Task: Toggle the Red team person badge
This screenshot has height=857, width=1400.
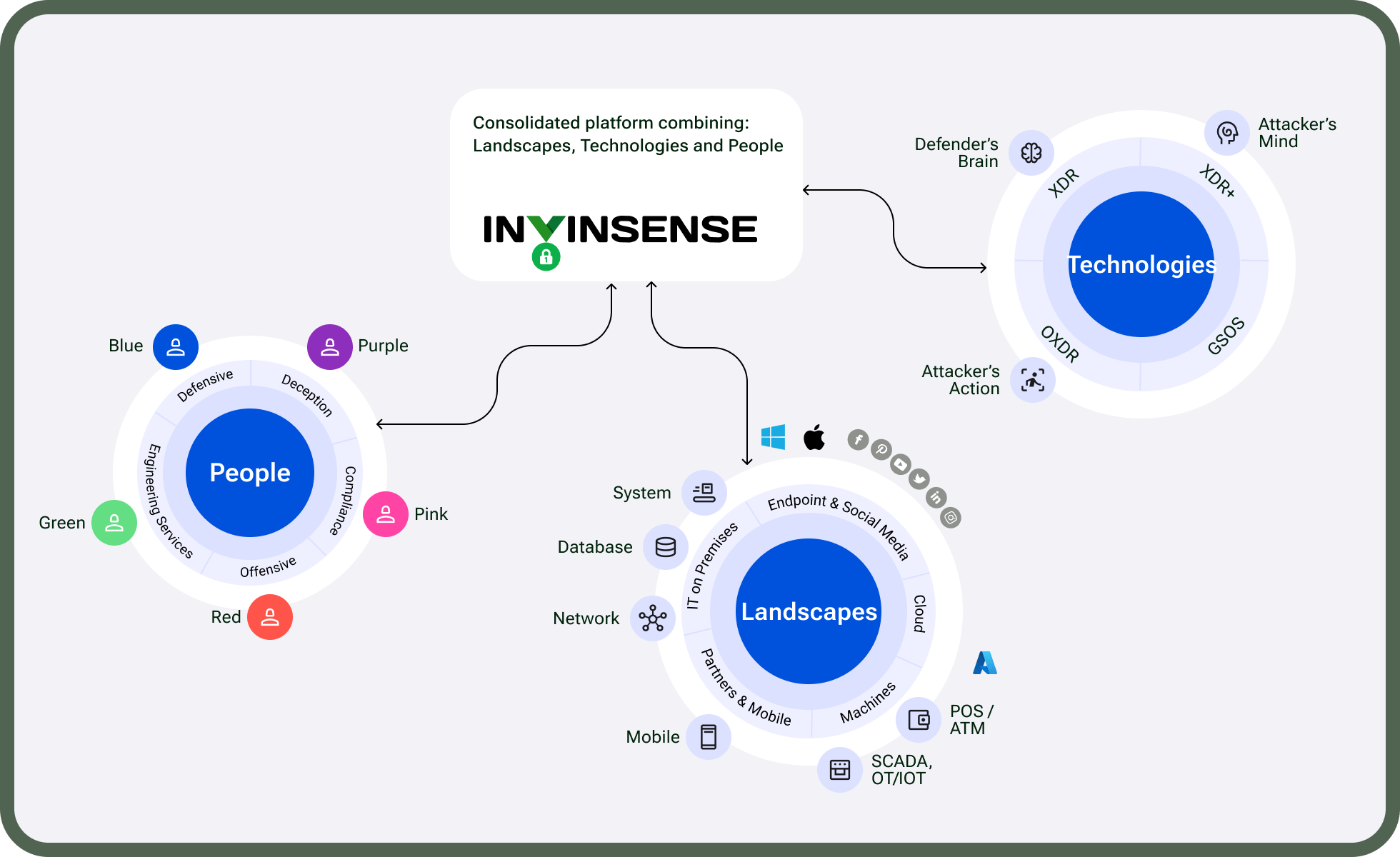Action: coord(270,617)
